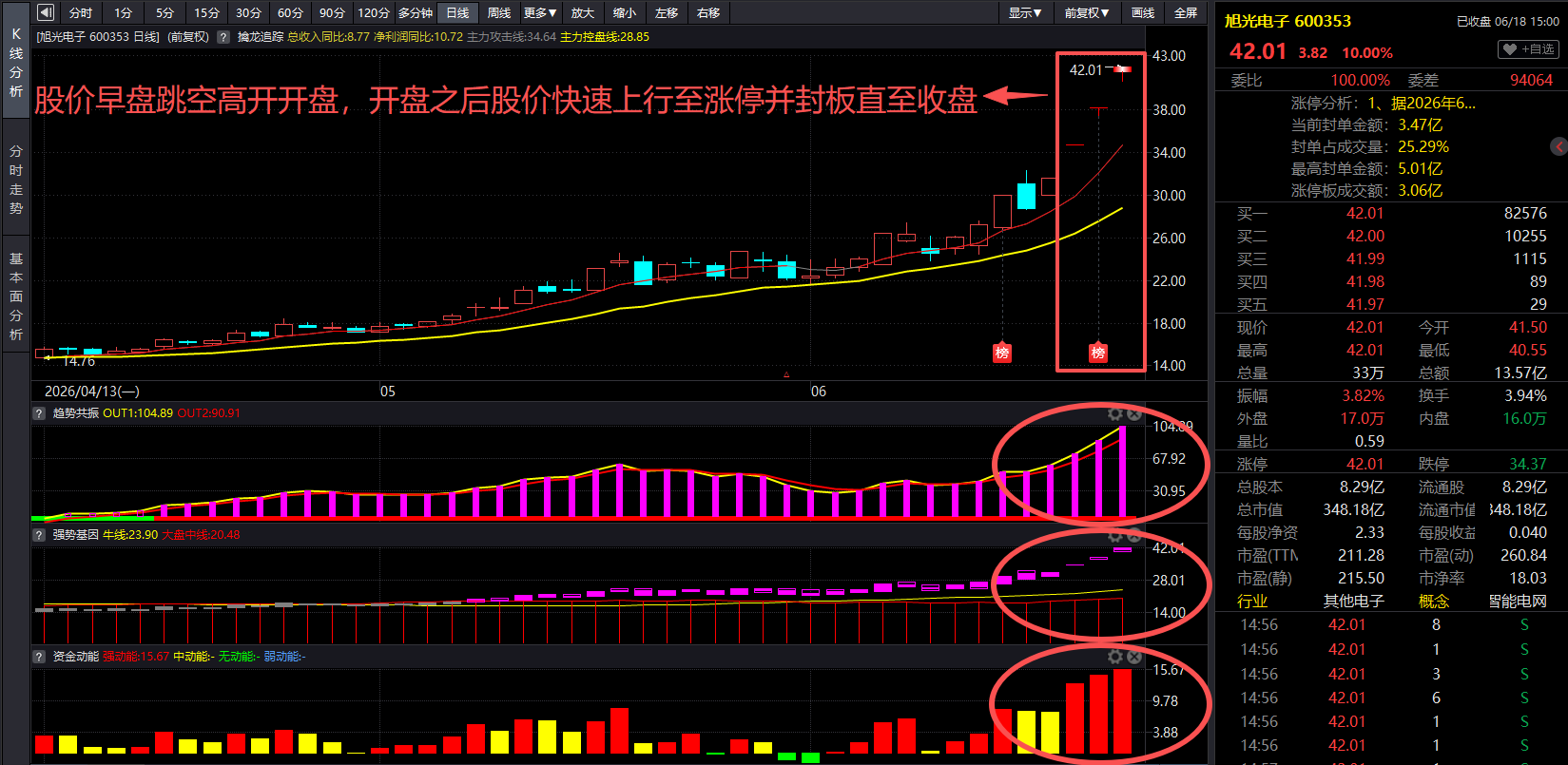This screenshot has height=765, width=1568.
Task: Click 42.01 price label on last candle
Action: (1085, 69)
